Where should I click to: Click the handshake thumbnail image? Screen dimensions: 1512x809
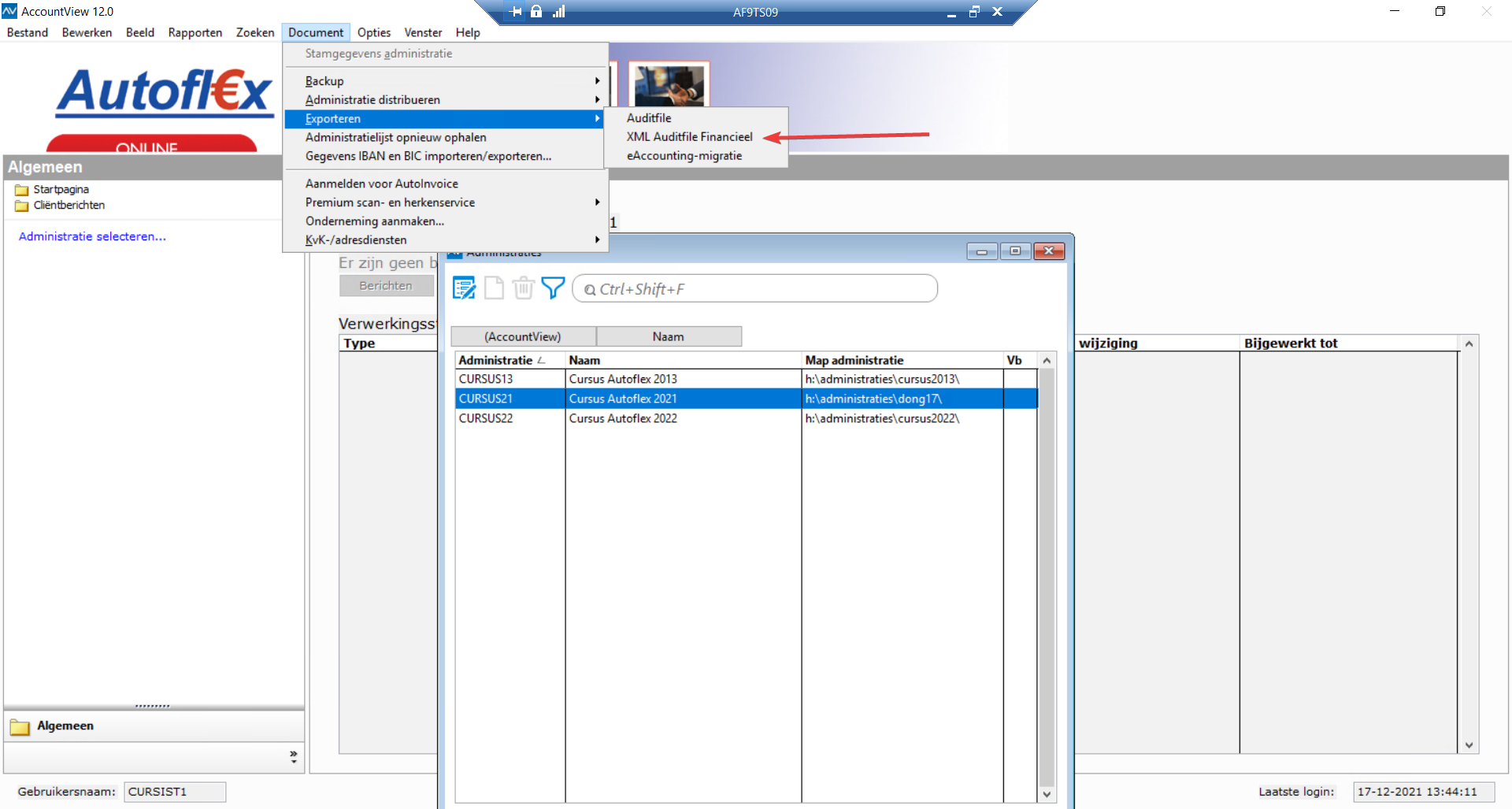coord(669,84)
